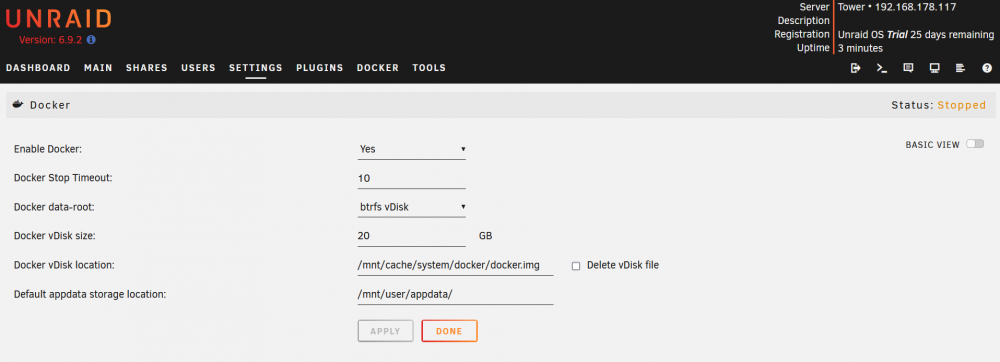Click the Apply button
1000x362 pixels.
pyautogui.click(x=385, y=331)
